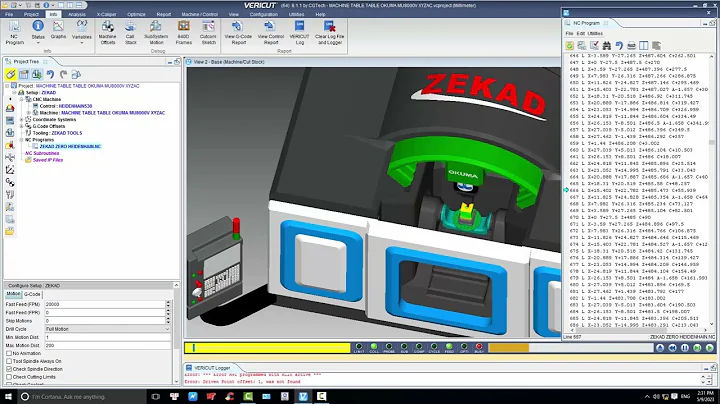The image size is (720, 404).
Task: Click the Play to End simulation button
Action: [x=709, y=348]
